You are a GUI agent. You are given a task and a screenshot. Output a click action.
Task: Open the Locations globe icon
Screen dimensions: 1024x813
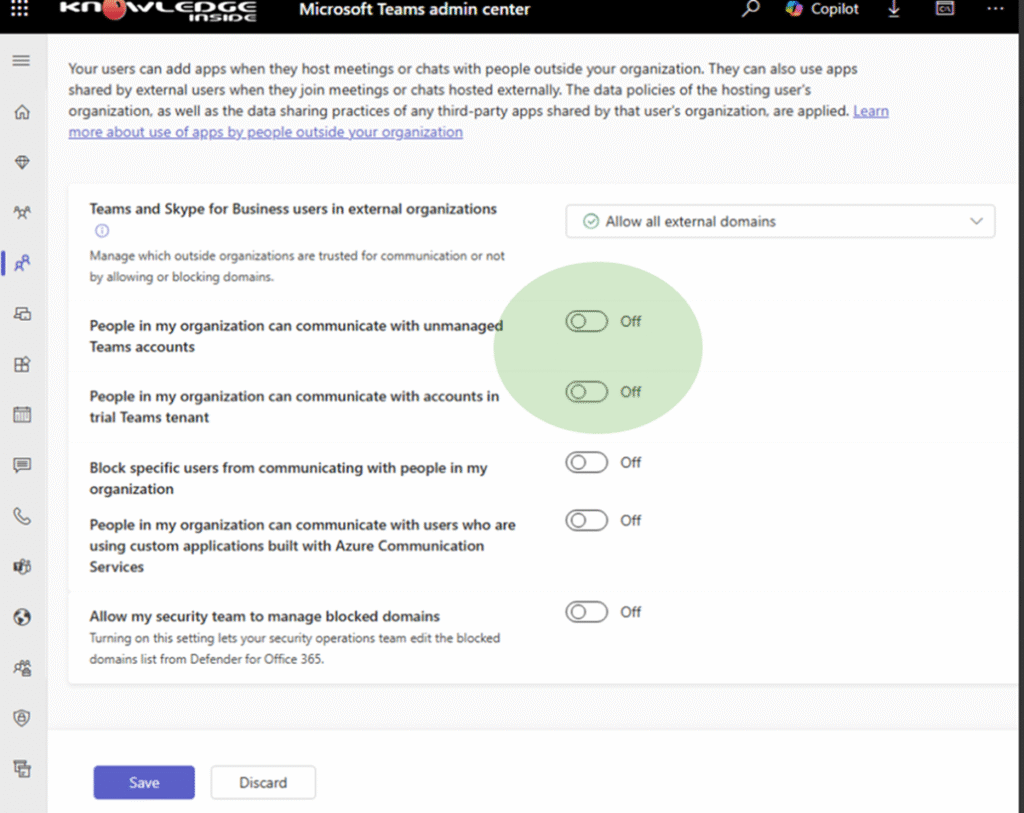tap(21, 618)
